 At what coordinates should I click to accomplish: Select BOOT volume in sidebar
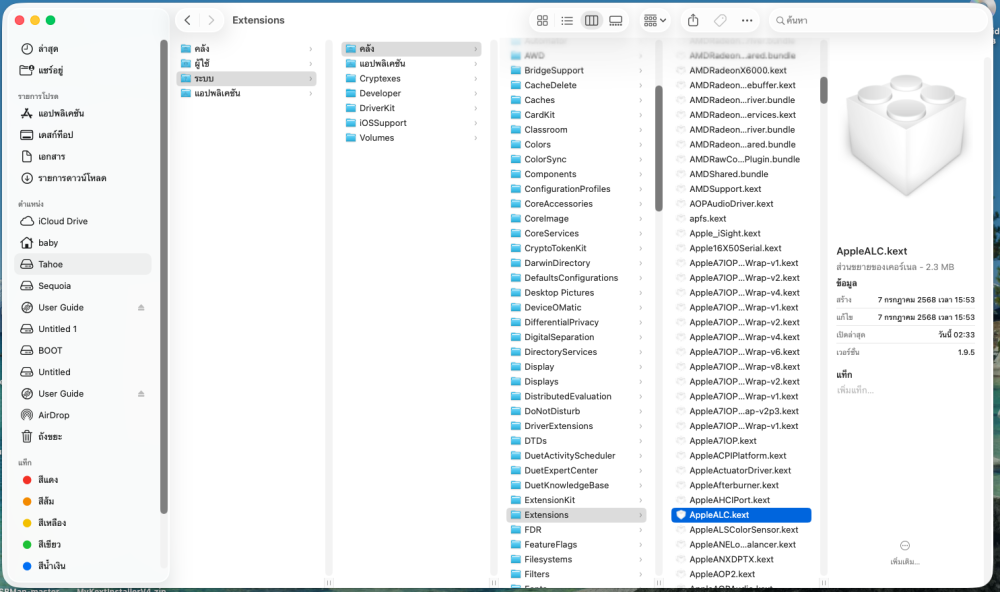point(83,350)
